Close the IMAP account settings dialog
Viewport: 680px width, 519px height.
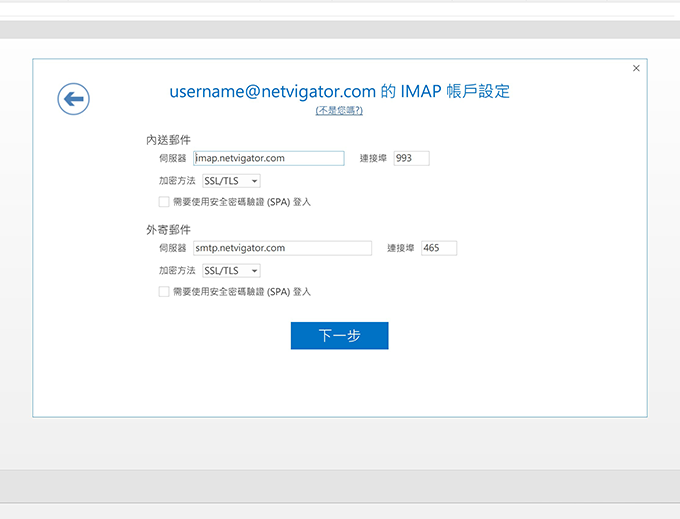point(636,68)
